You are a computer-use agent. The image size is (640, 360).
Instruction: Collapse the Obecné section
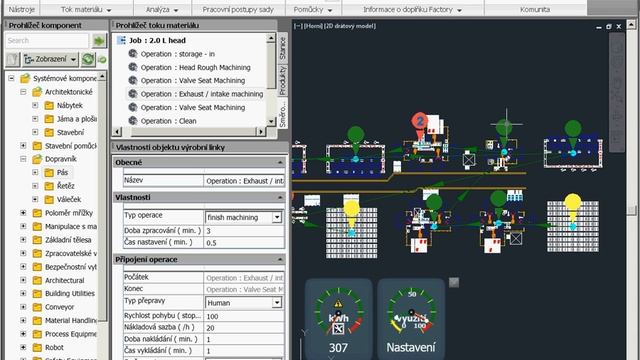280,162
